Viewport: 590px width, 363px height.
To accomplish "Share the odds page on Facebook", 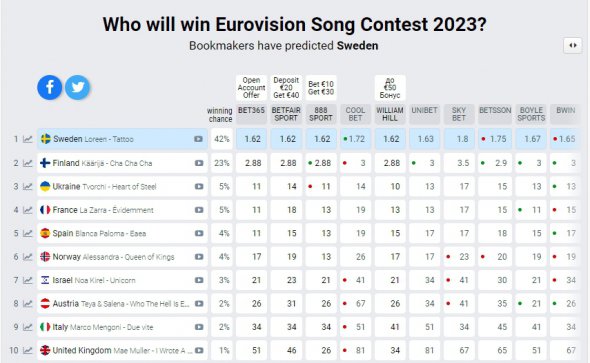I will coord(50,87).
